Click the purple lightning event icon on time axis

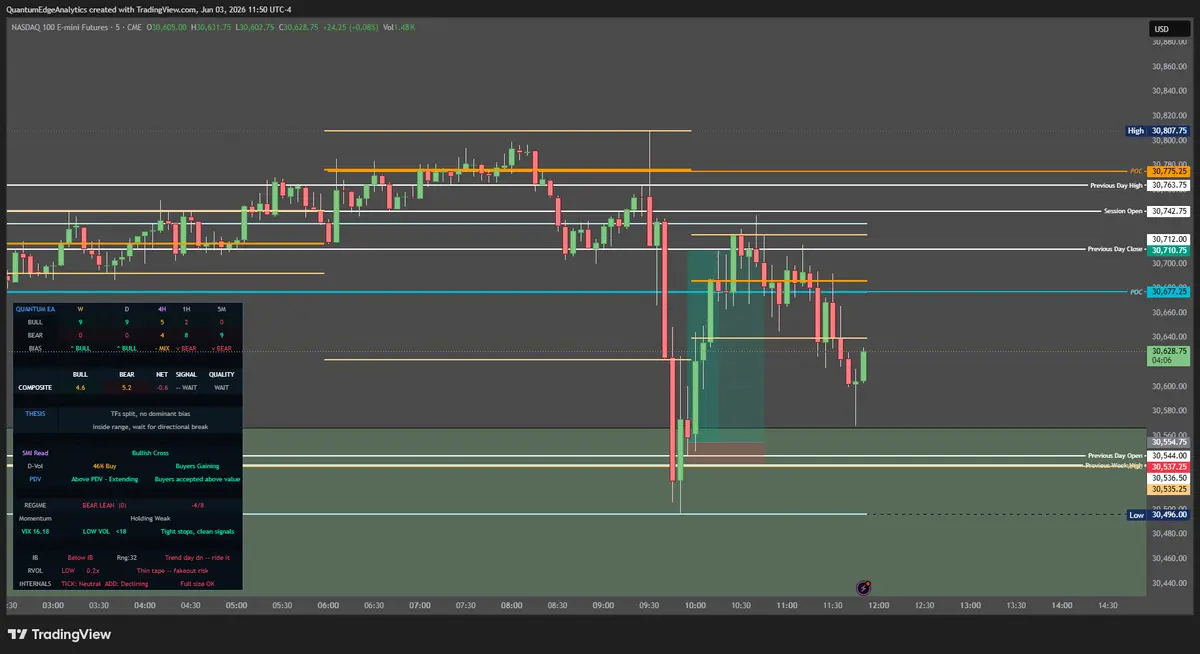pos(866,588)
